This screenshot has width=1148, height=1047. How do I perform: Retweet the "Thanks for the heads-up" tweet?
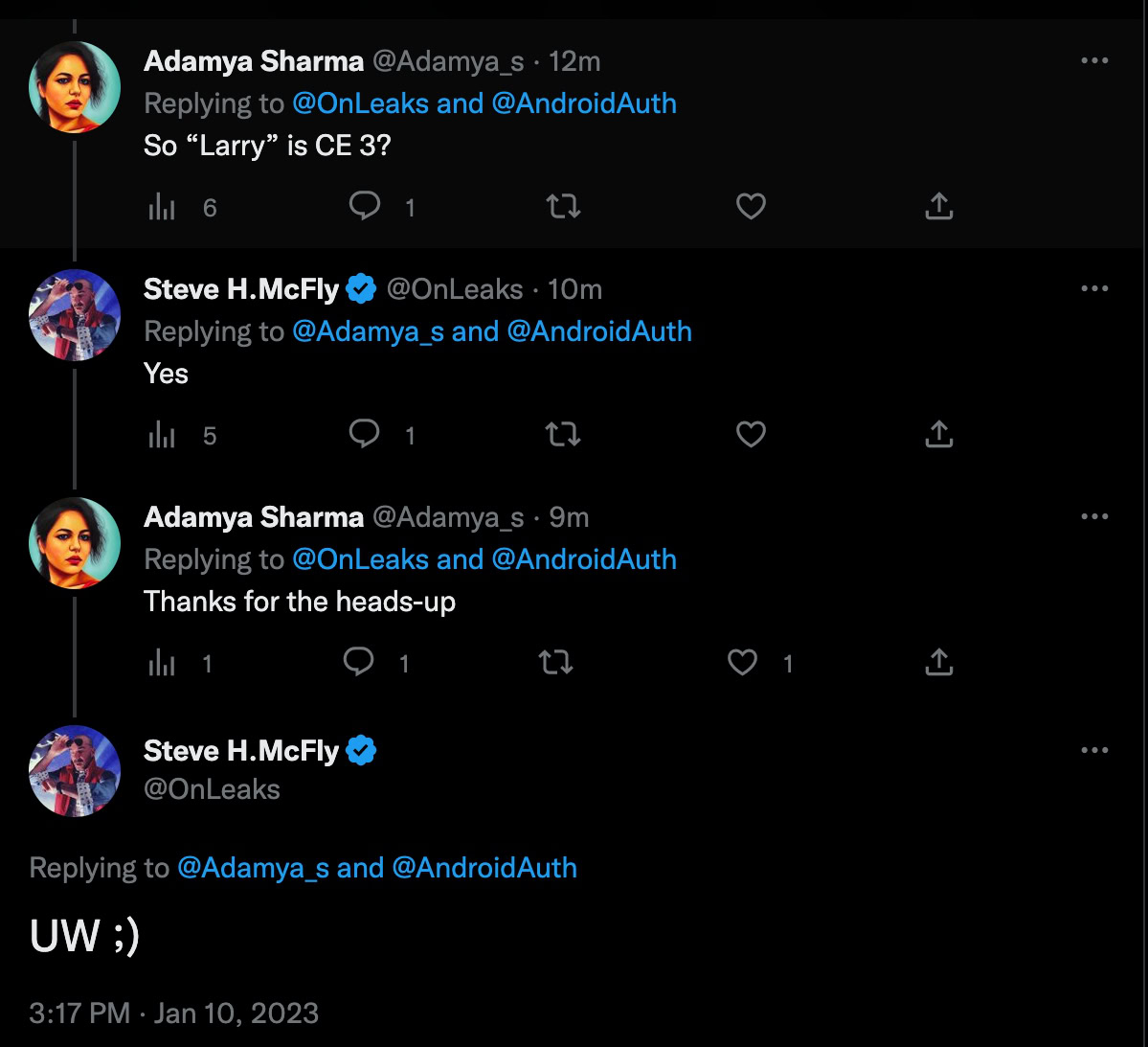[555, 662]
